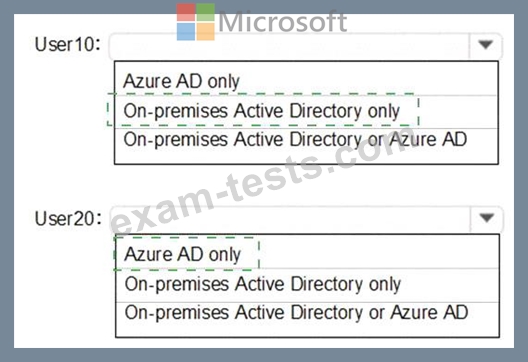The height and width of the screenshot is (362, 528).
Task: Select 'Azure AD only' for User20
Action: pos(182,254)
